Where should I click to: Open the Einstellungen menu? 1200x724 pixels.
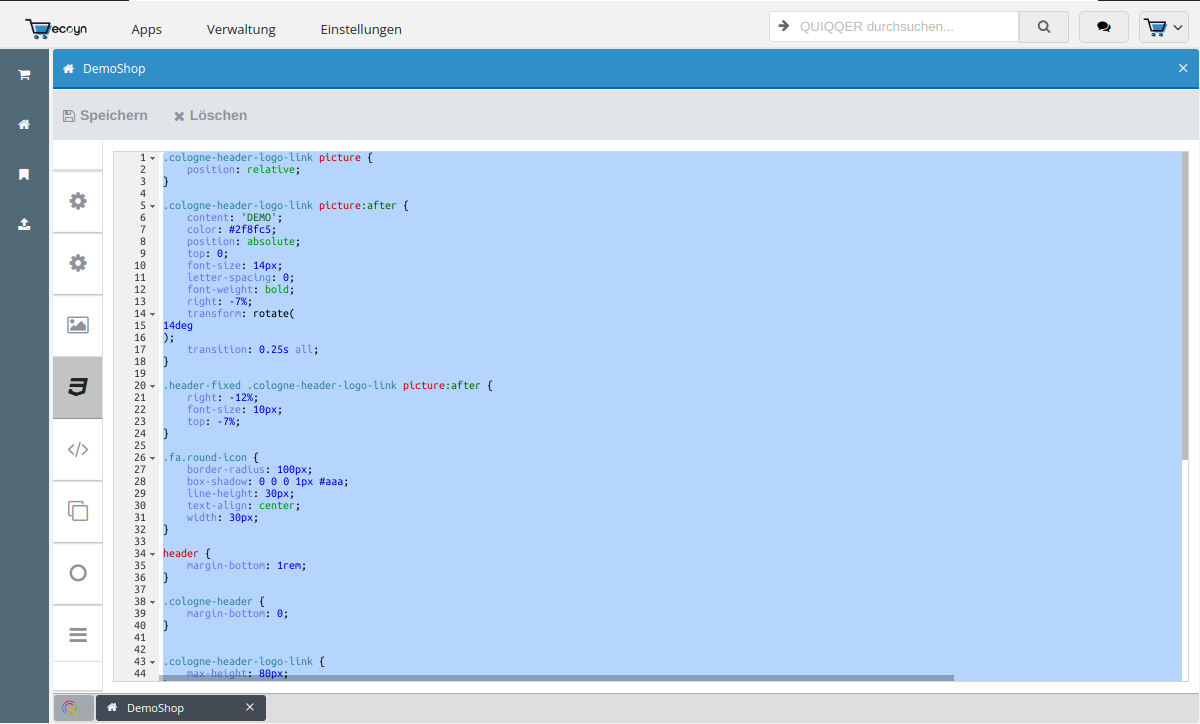pyautogui.click(x=361, y=30)
